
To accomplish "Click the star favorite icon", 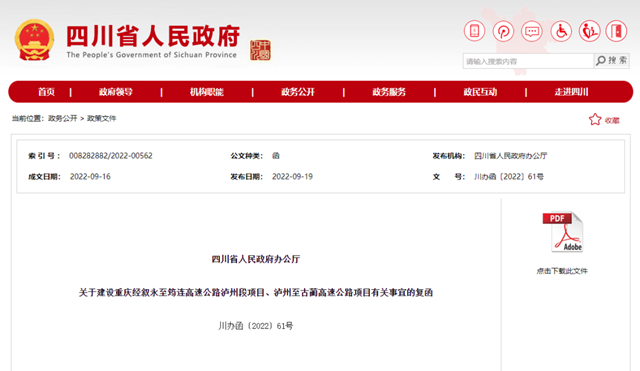I will tap(595, 120).
